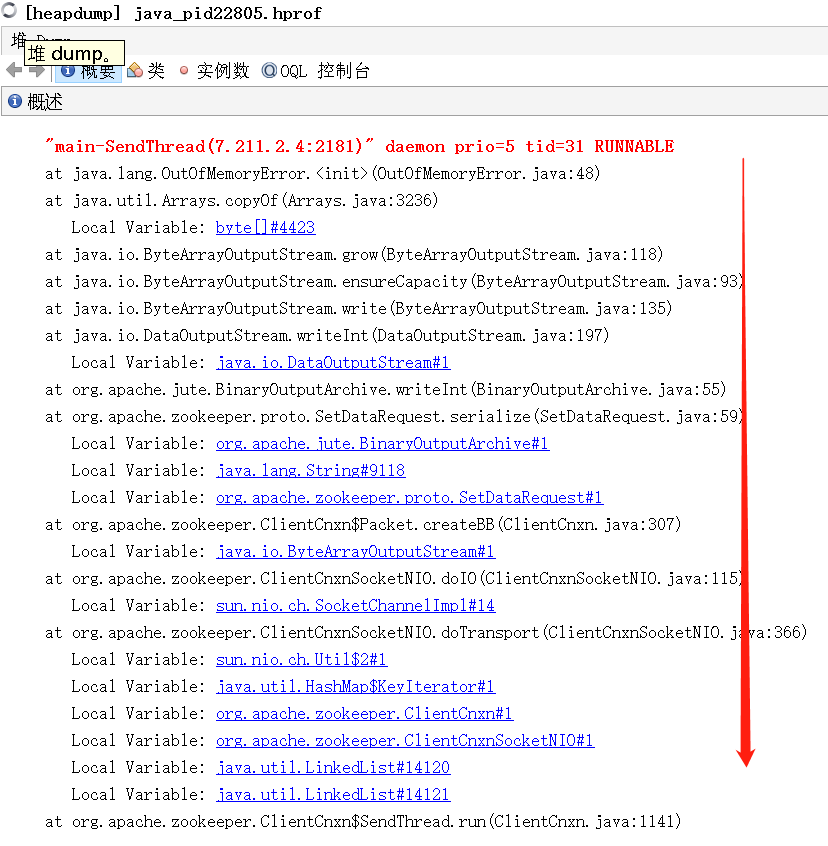
Task: Click the ClientCnxnSocketNIO.doIO stack frame
Action: click(394, 578)
